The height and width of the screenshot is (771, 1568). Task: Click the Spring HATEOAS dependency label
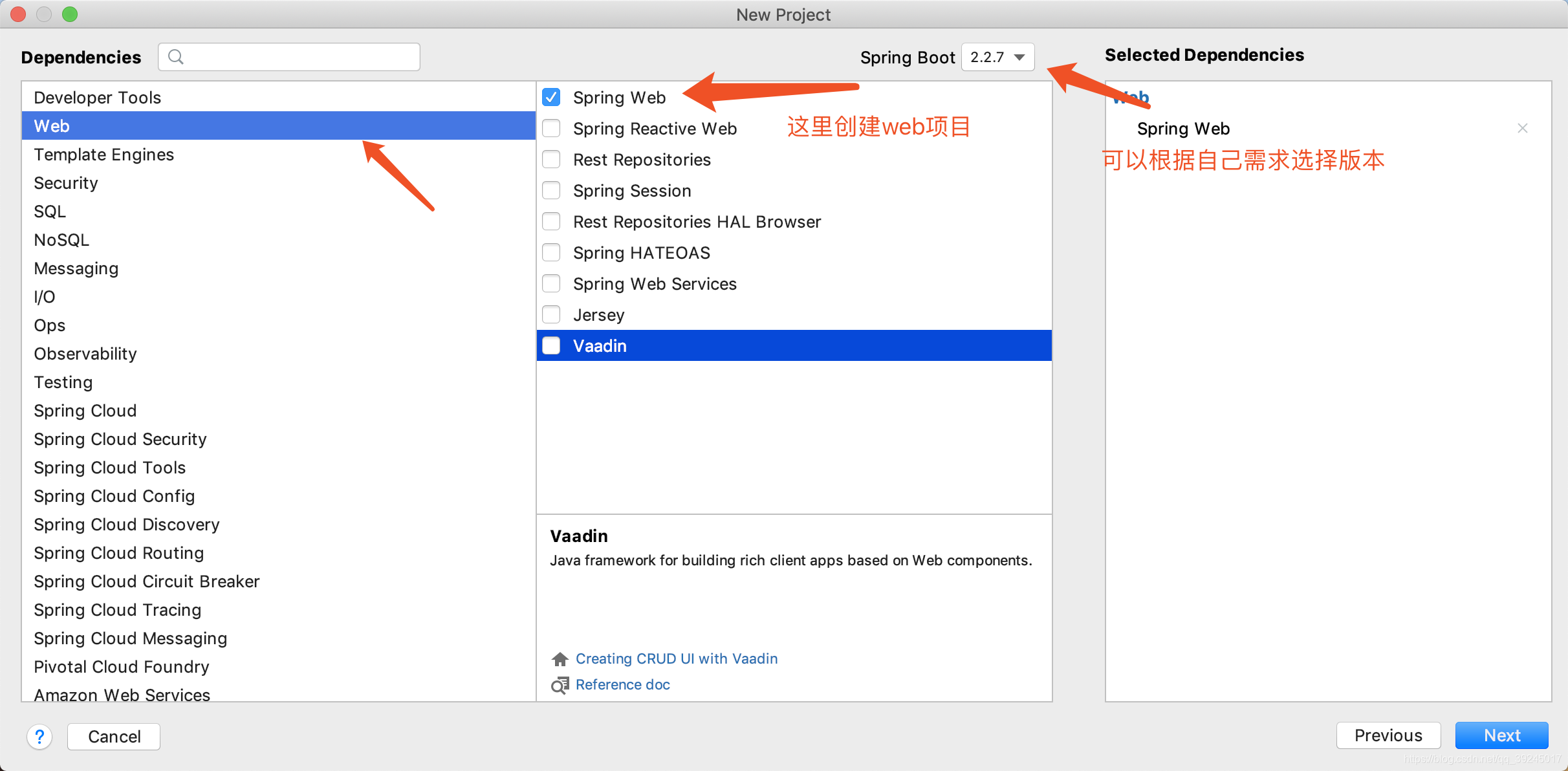[642, 252]
